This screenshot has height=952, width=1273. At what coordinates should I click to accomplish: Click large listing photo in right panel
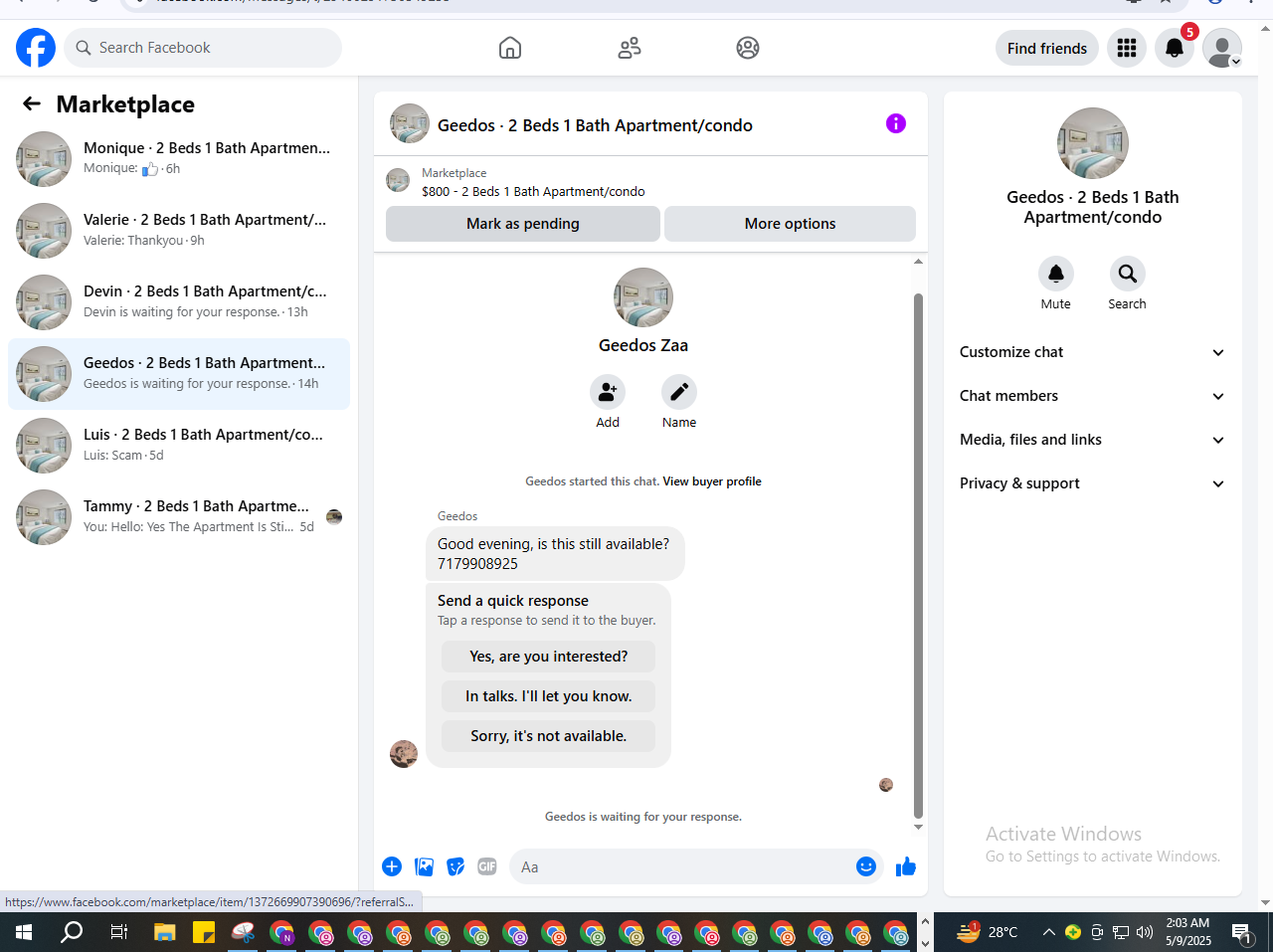click(1093, 143)
